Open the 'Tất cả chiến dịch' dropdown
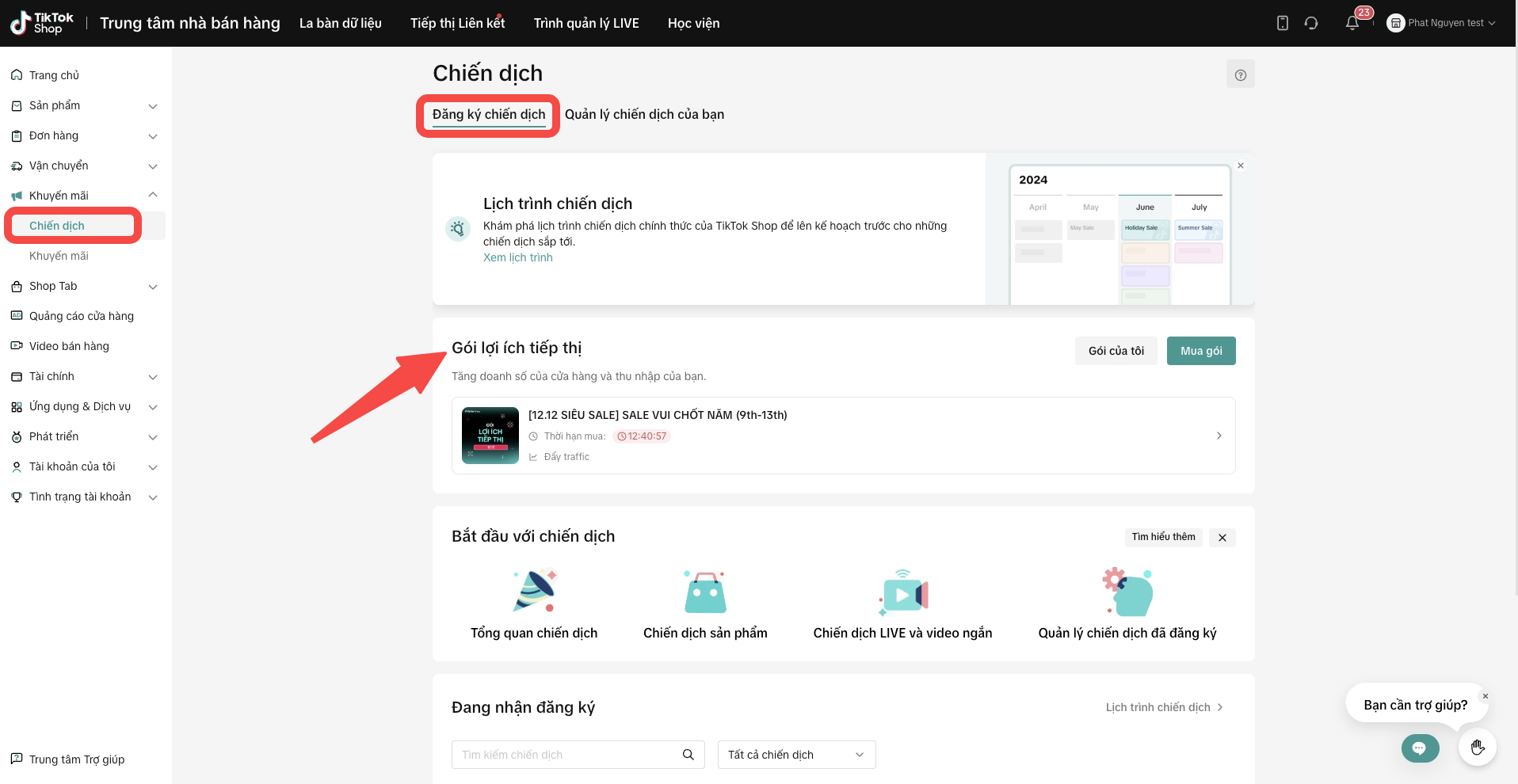Viewport: 1518px width, 784px height. tap(796, 755)
